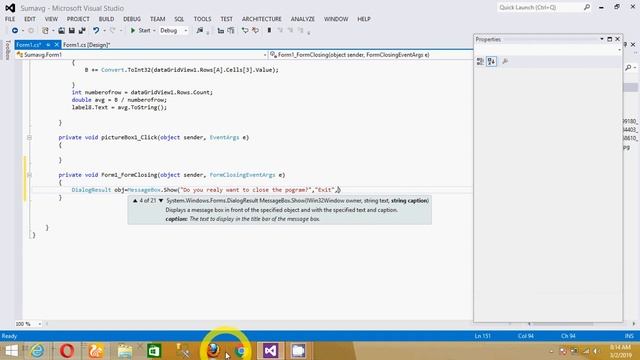Open the Undo history dropdown arrow
This screenshot has height=360, width=640.
coord(104,31)
